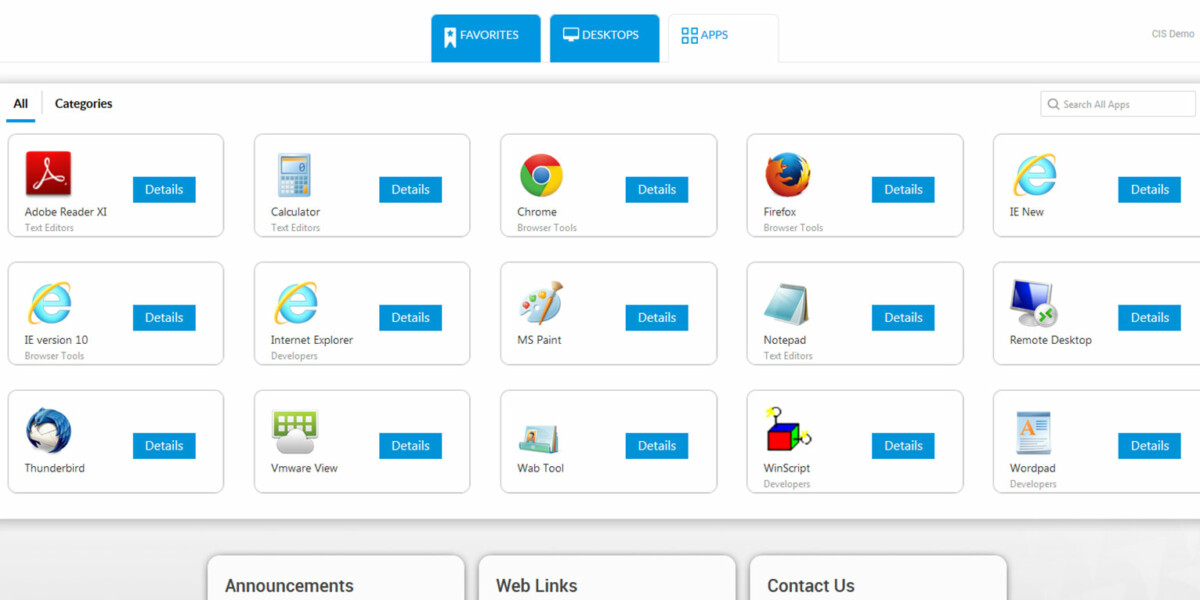1200x600 pixels.
Task: Show Details for Thunderbird
Action: pos(164,446)
